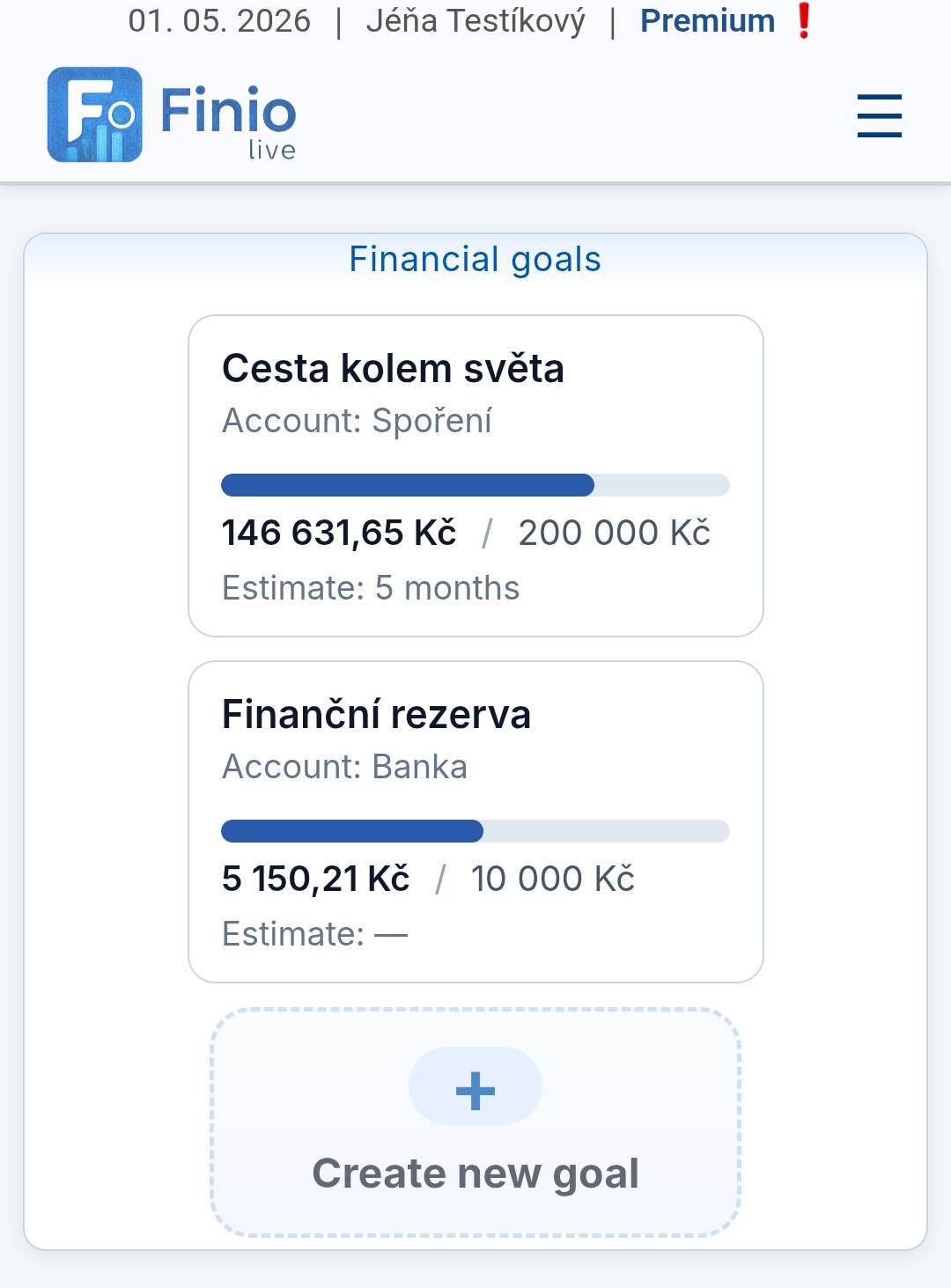Click the Cesta kolem světa progress bar
This screenshot has width=951, height=1288.
coord(475,485)
